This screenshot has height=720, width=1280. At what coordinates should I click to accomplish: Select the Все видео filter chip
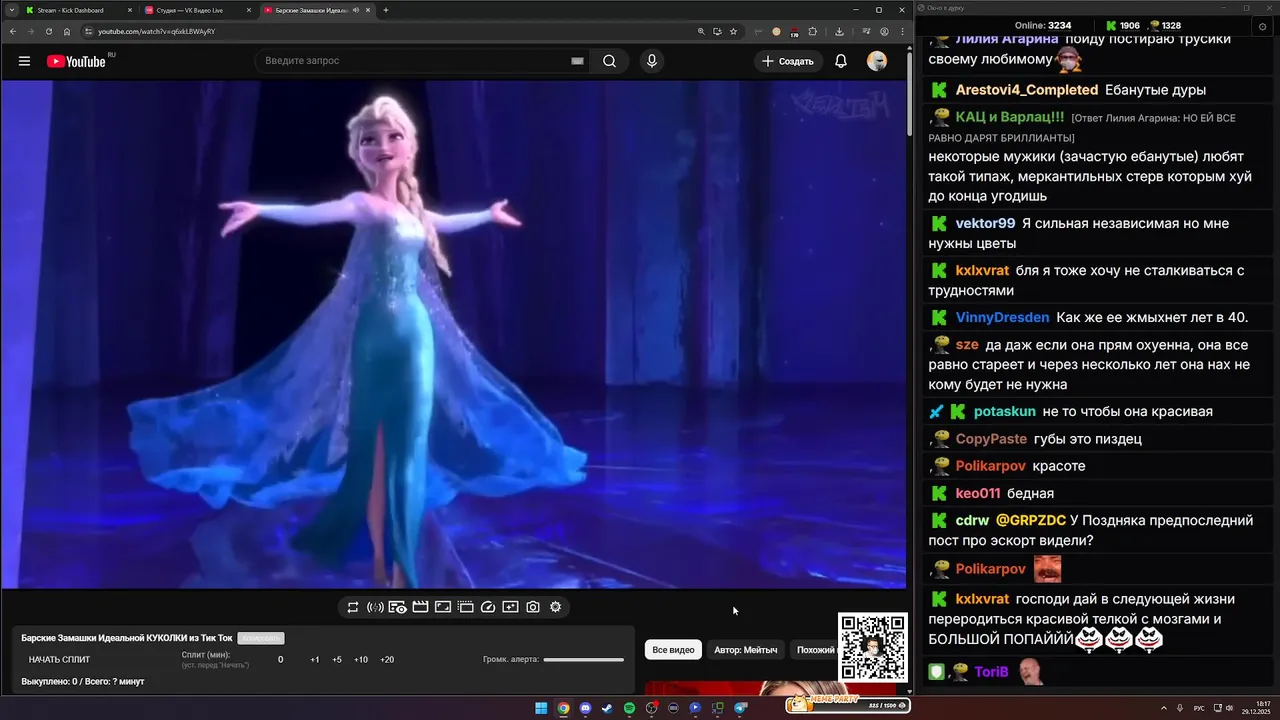(673, 650)
